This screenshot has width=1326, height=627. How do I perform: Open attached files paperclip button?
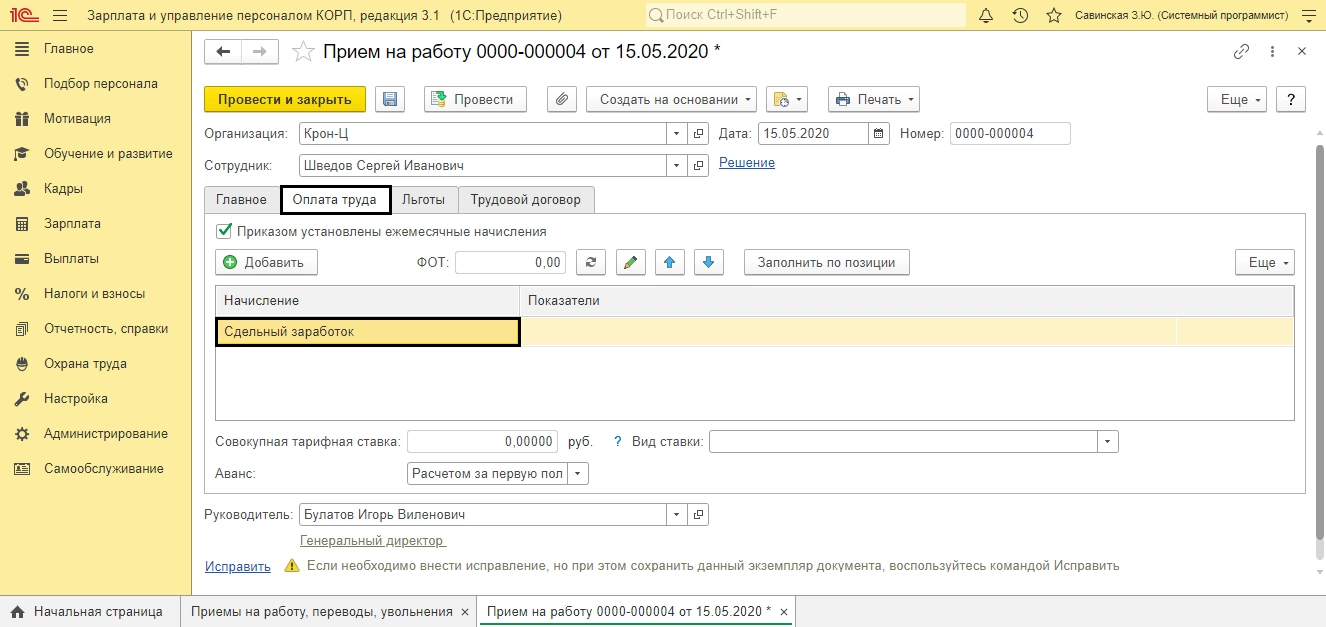[562, 99]
